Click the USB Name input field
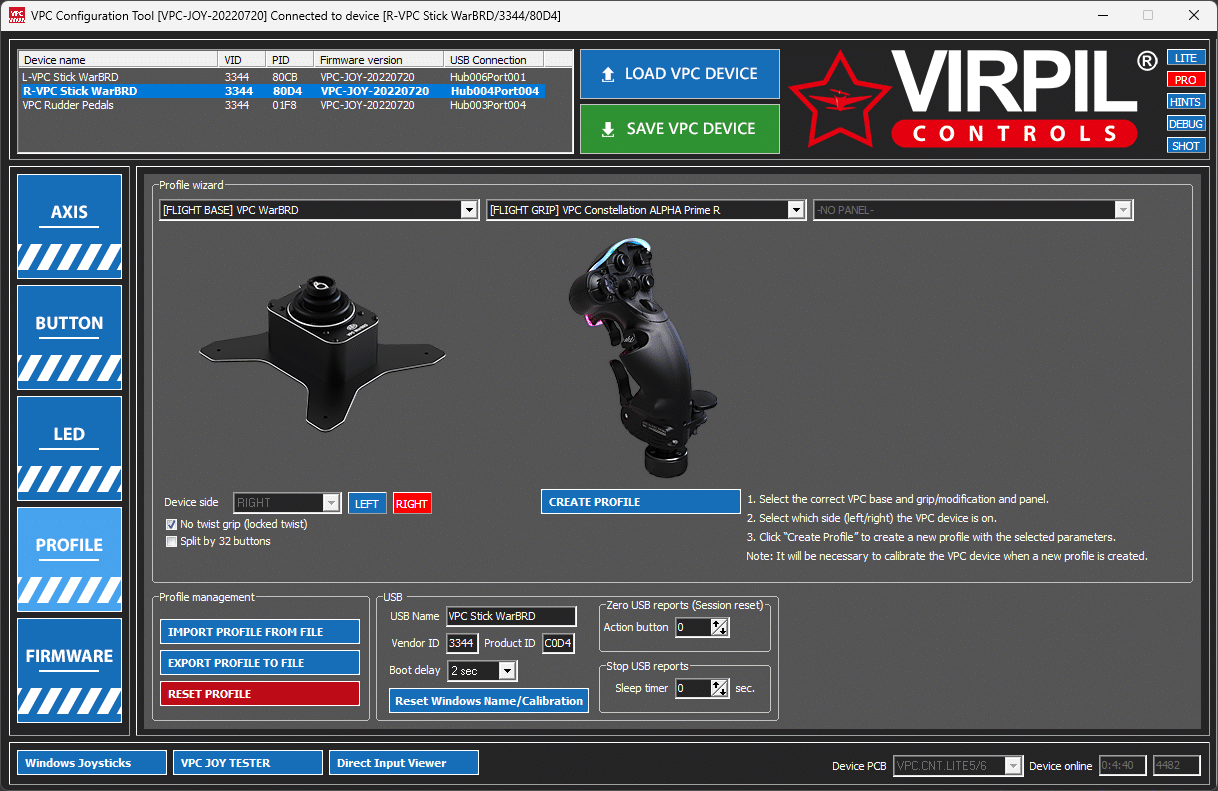Image resolution: width=1218 pixels, height=791 pixels. point(510,616)
